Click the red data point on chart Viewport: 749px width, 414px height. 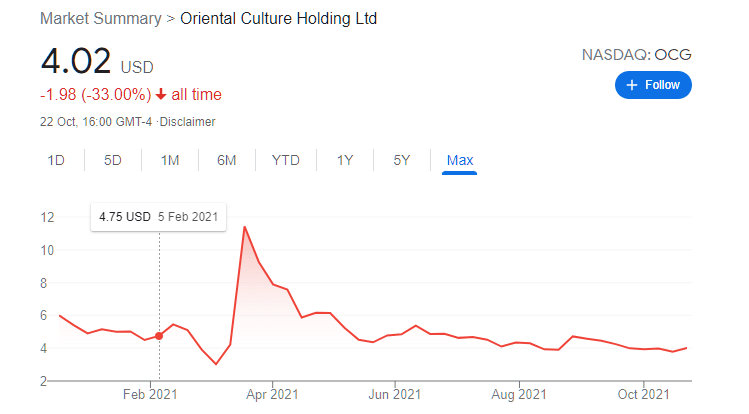click(x=159, y=336)
